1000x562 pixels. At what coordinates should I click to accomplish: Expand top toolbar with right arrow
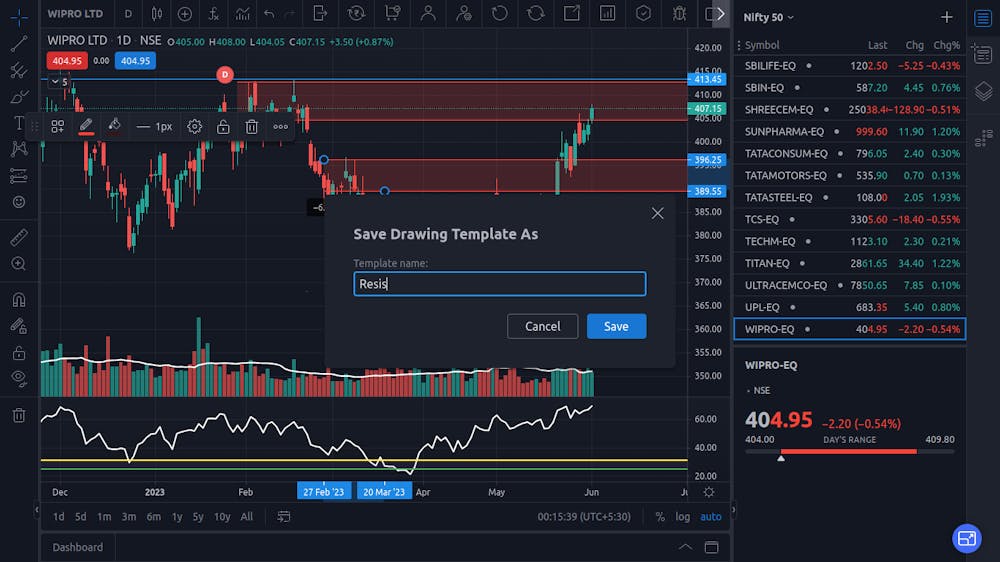coord(721,13)
